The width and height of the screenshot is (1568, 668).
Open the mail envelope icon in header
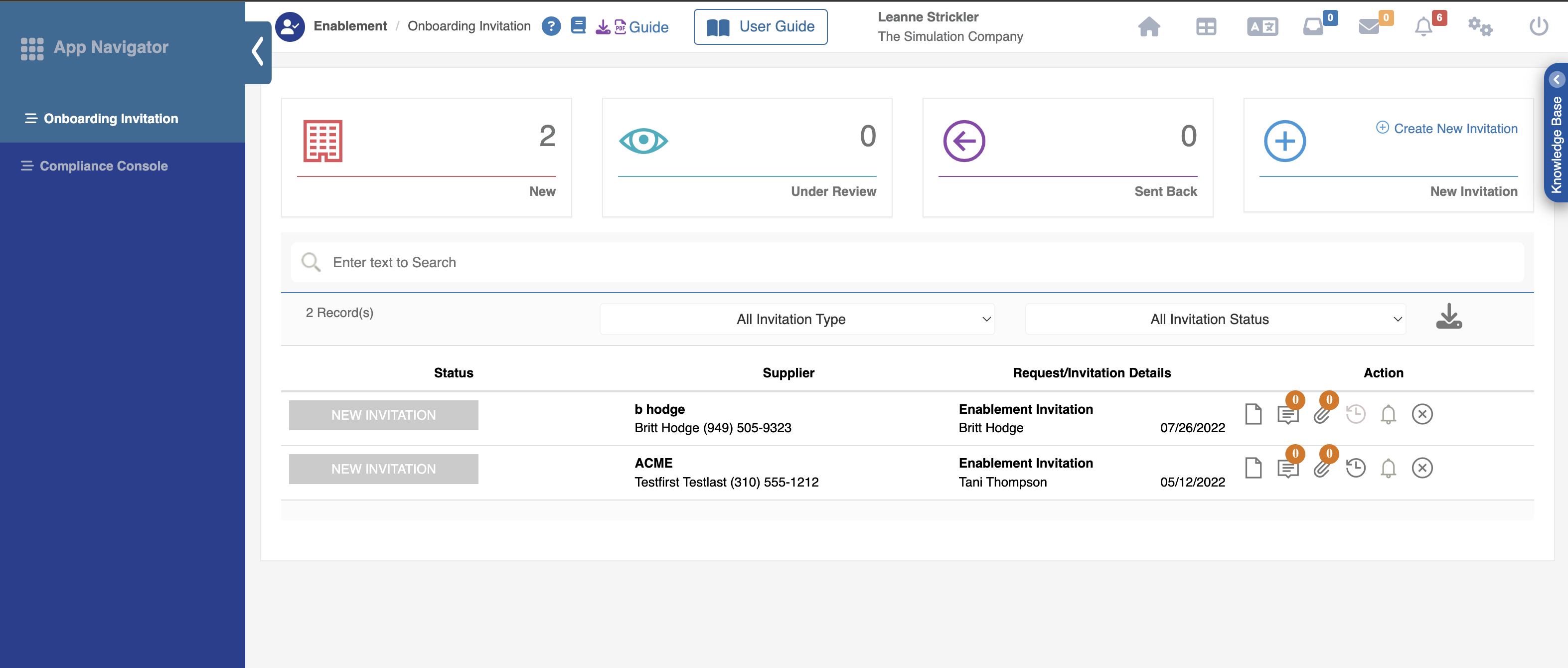pos(1369,27)
